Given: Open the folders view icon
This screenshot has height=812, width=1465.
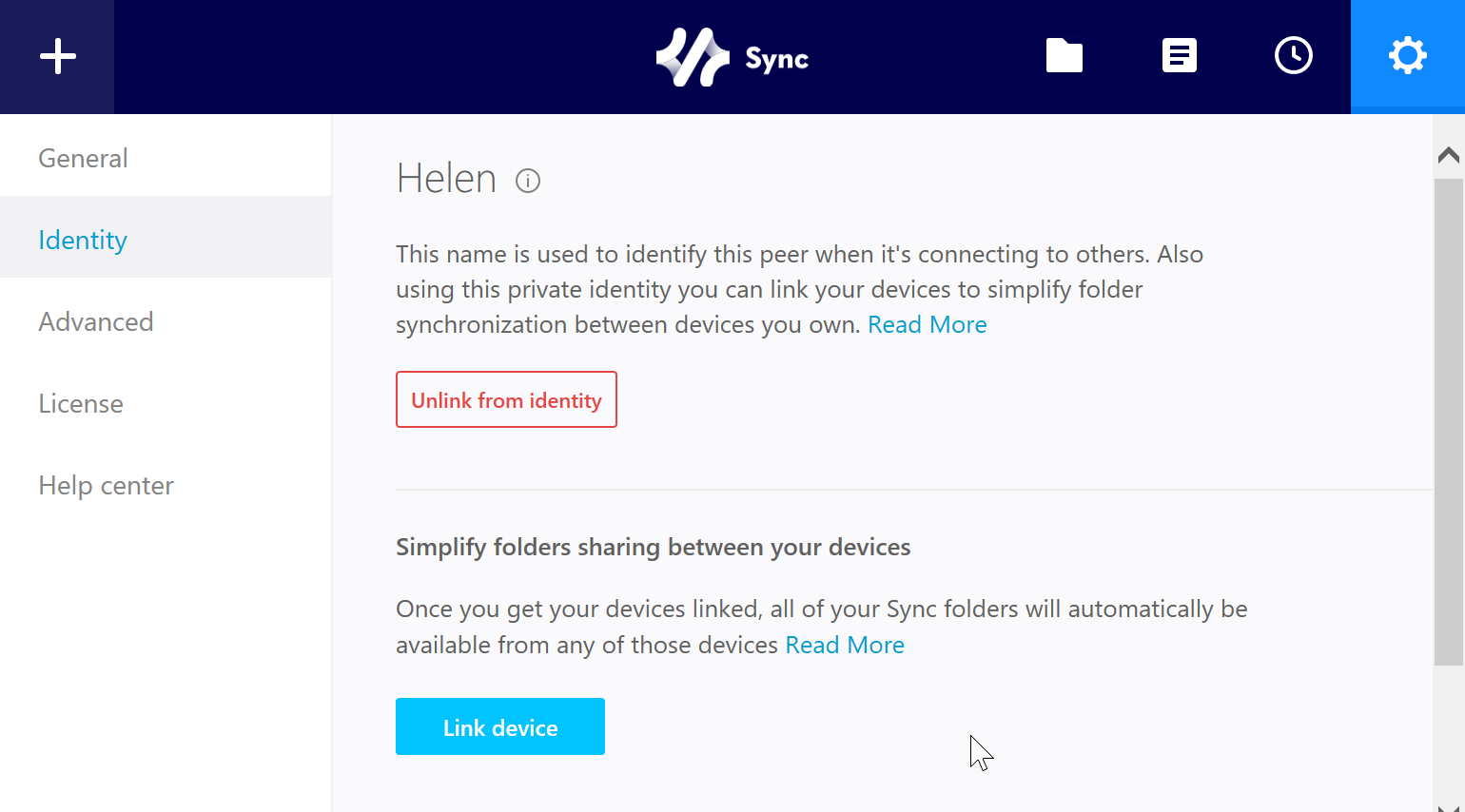Looking at the screenshot, I should point(1065,55).
